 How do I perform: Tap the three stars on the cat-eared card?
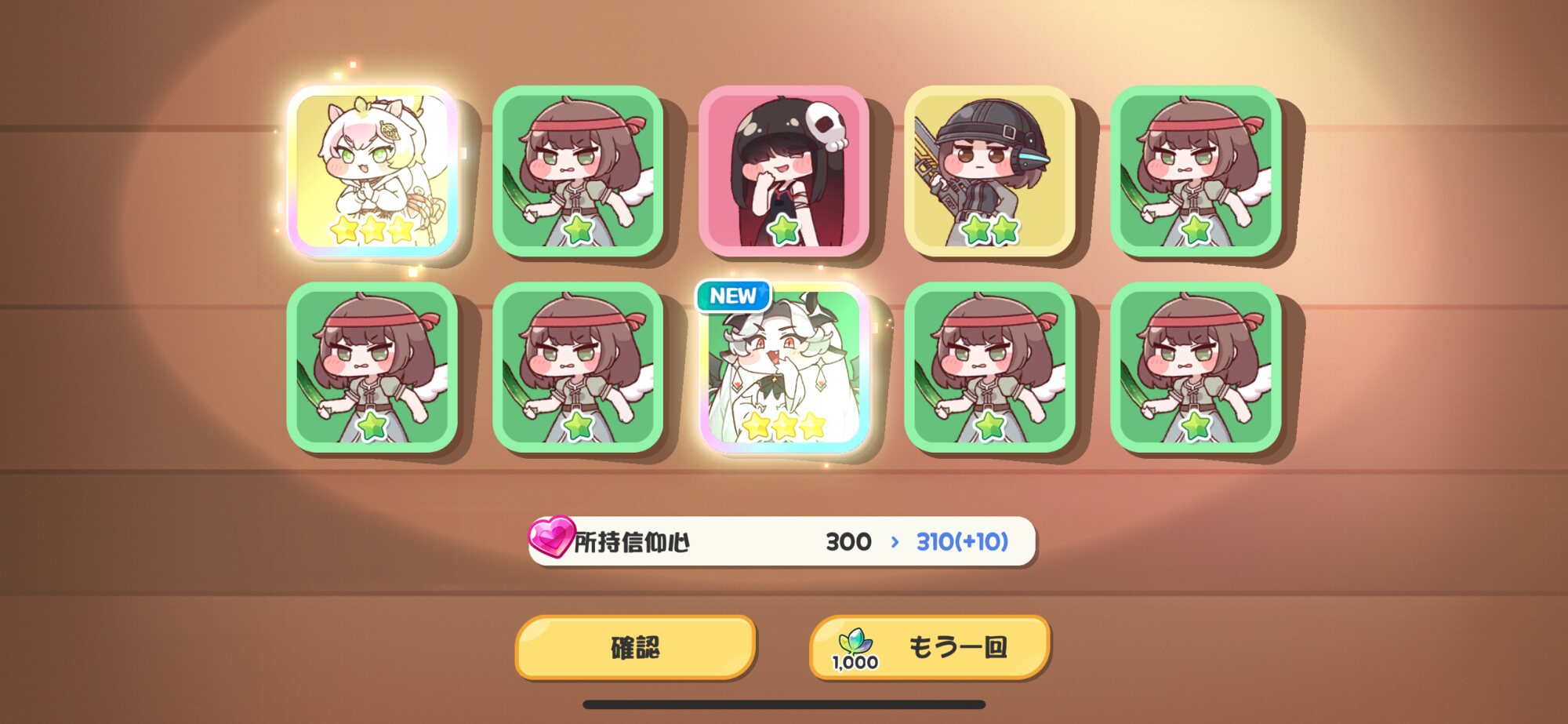pos(372,230)
